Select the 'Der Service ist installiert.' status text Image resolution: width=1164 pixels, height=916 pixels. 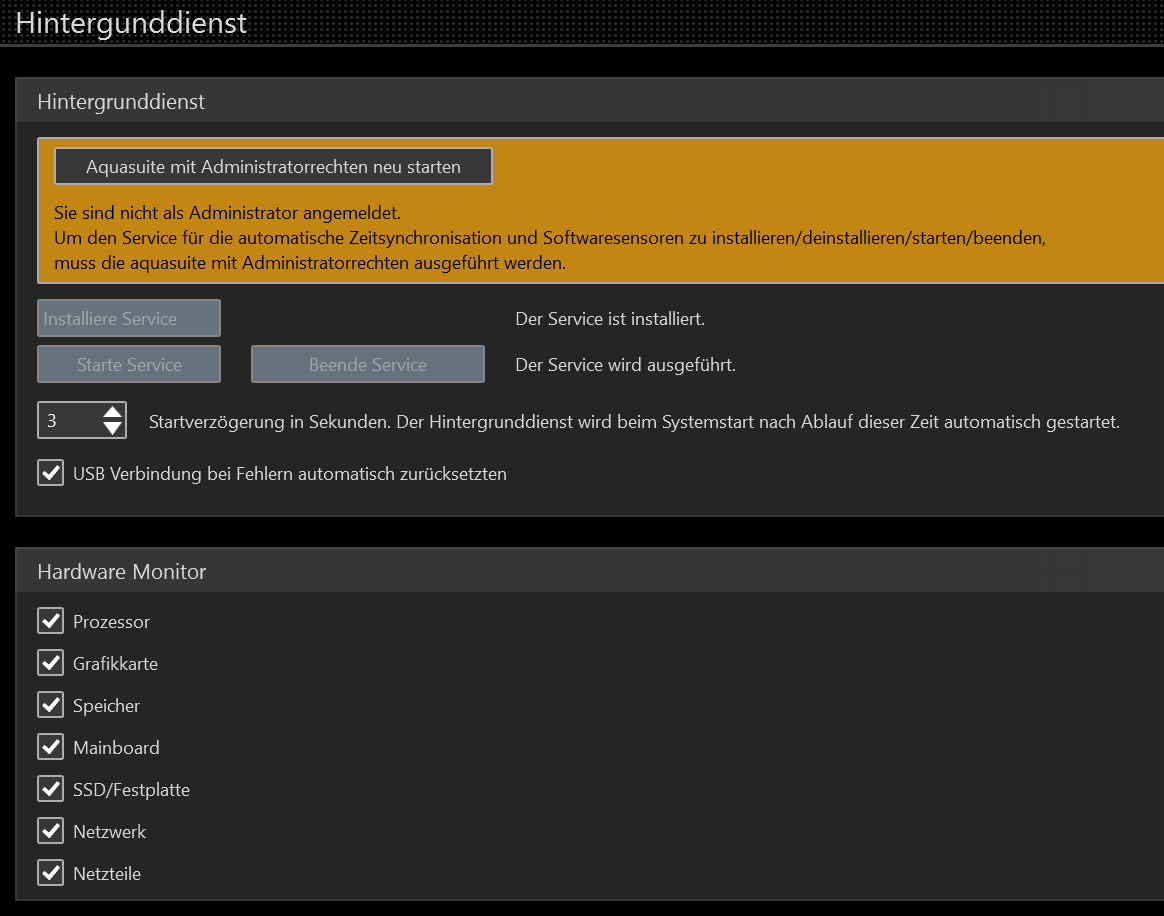[610, 319]
